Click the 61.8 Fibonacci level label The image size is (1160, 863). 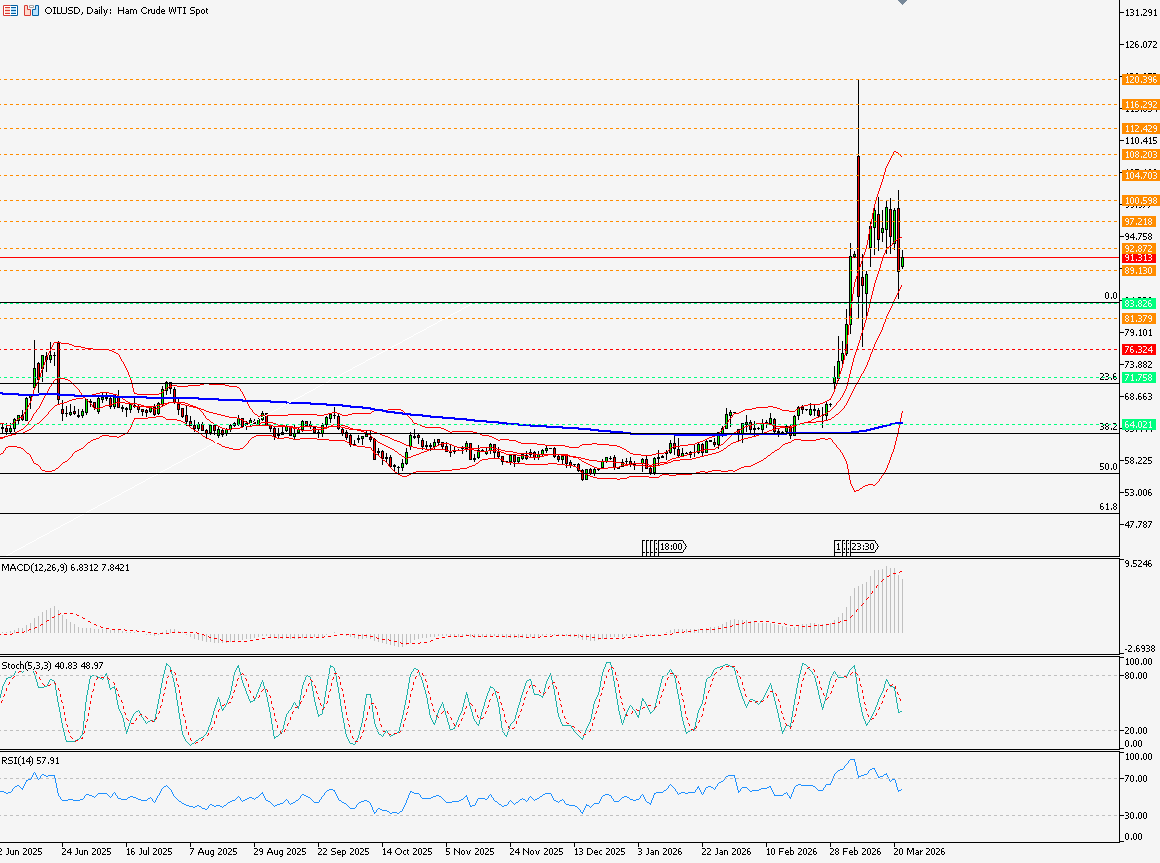(1107, 507)
